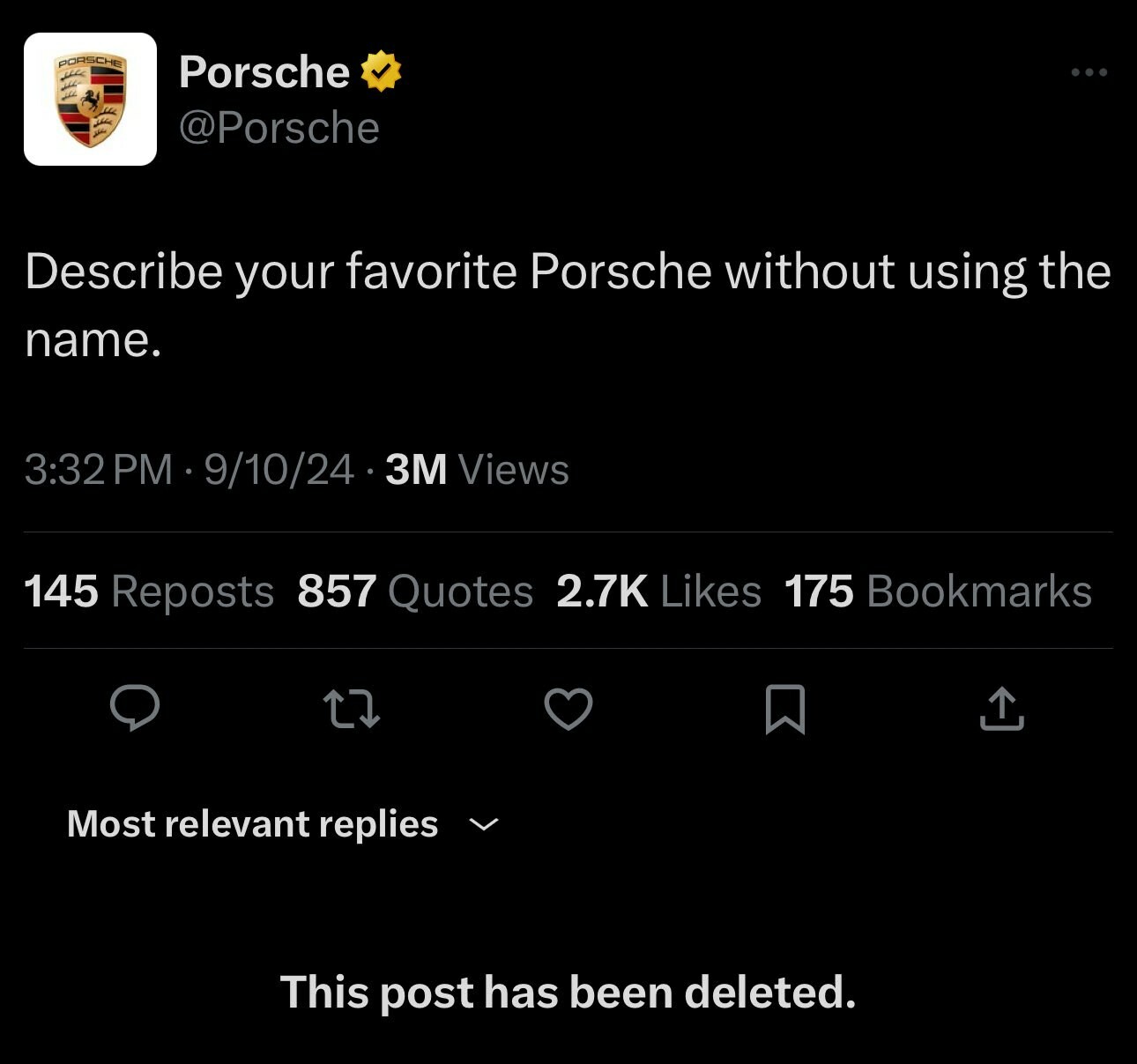Open the Porsche display name profile
Screen dimensions: 1137x1064
(x=264, y=71)
